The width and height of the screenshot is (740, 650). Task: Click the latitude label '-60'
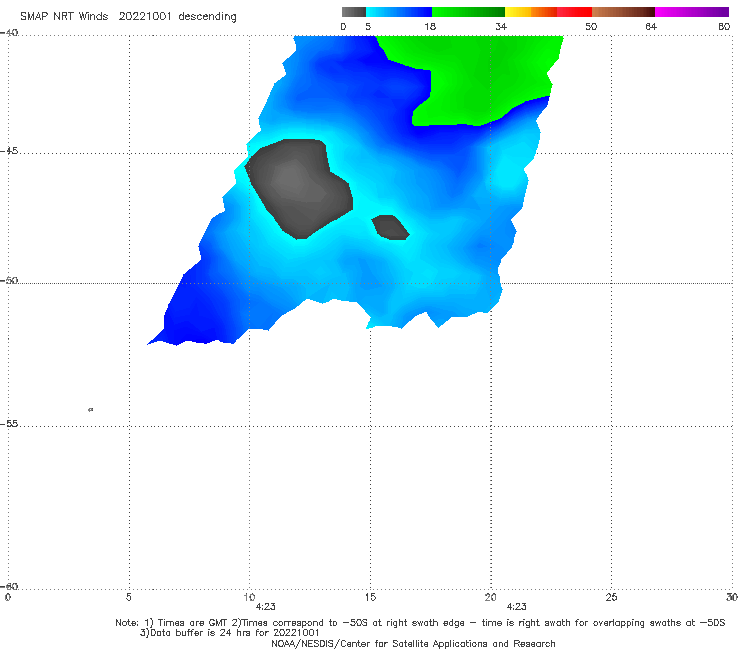click(9, 587)
